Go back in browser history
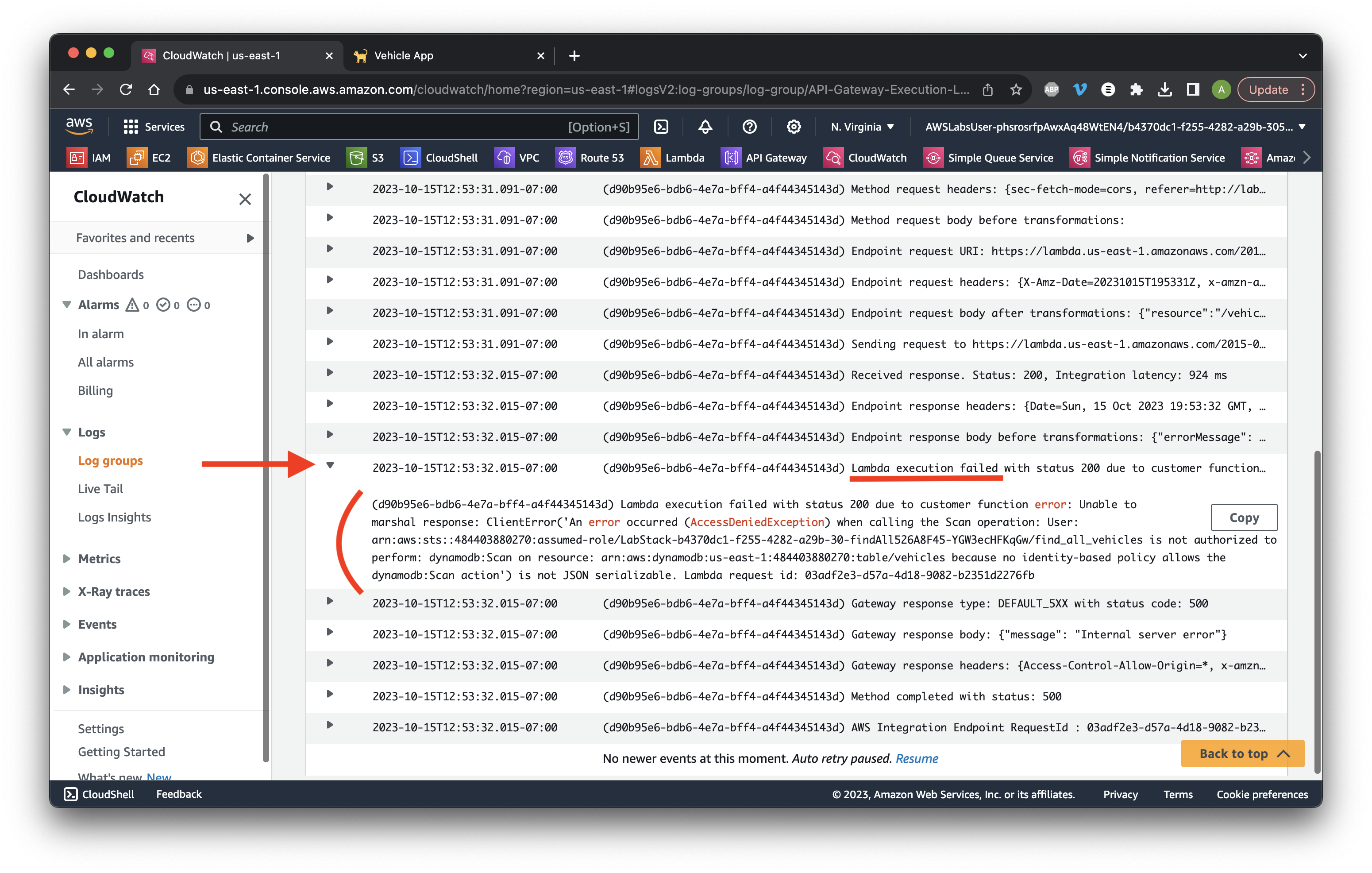The width and height of the screenshot is (1372, 873). 69,89
